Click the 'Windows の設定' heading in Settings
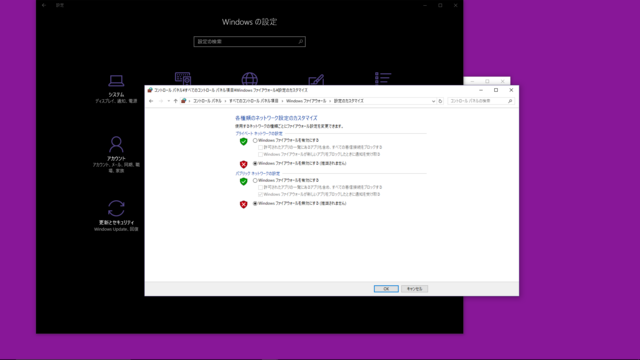640x360 pixels. pos(249,22)
